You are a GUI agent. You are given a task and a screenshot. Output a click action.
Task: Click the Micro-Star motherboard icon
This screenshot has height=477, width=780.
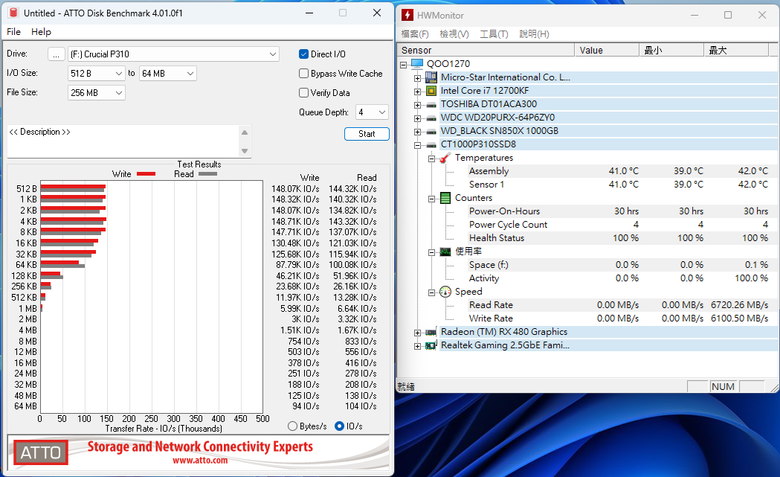click(431, 77)
